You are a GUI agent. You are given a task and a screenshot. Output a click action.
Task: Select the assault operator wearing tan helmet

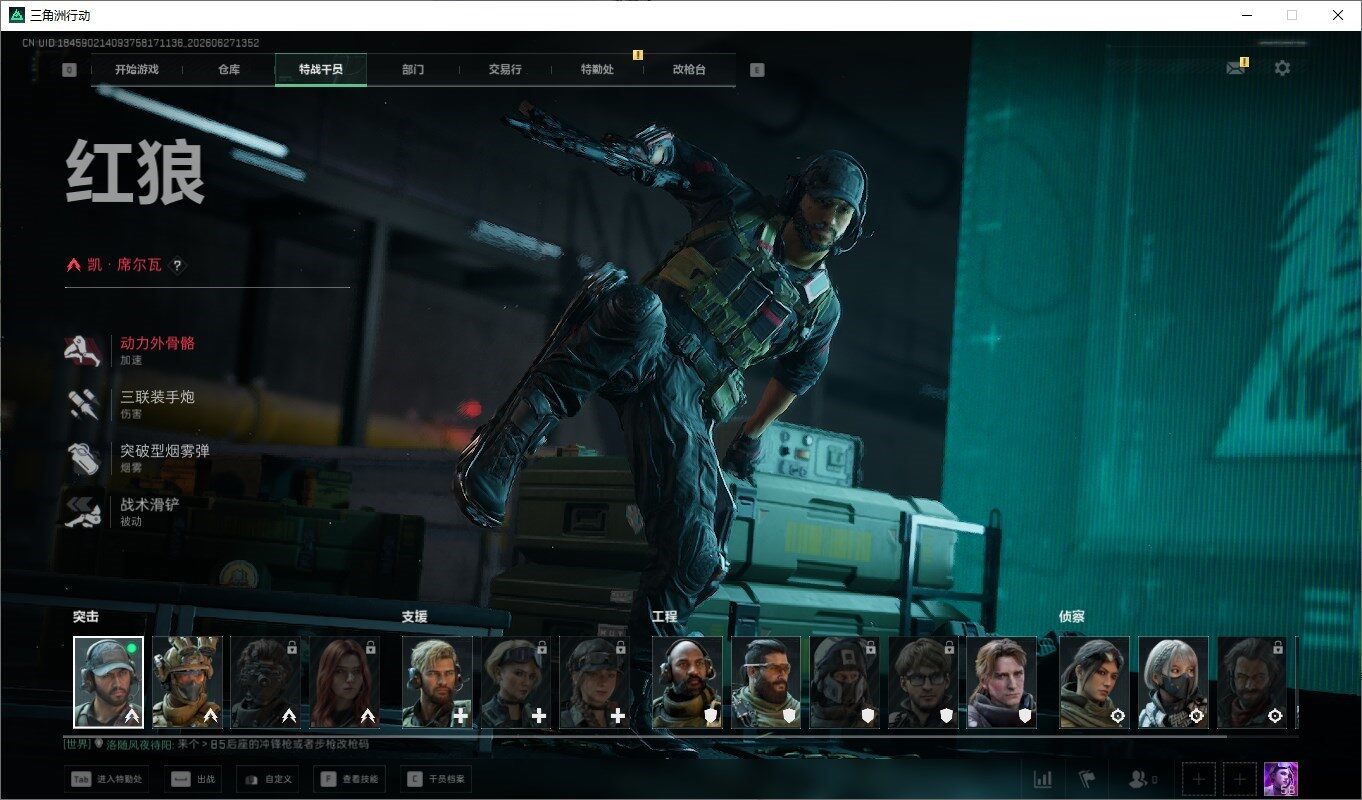[x=187, y=682]
